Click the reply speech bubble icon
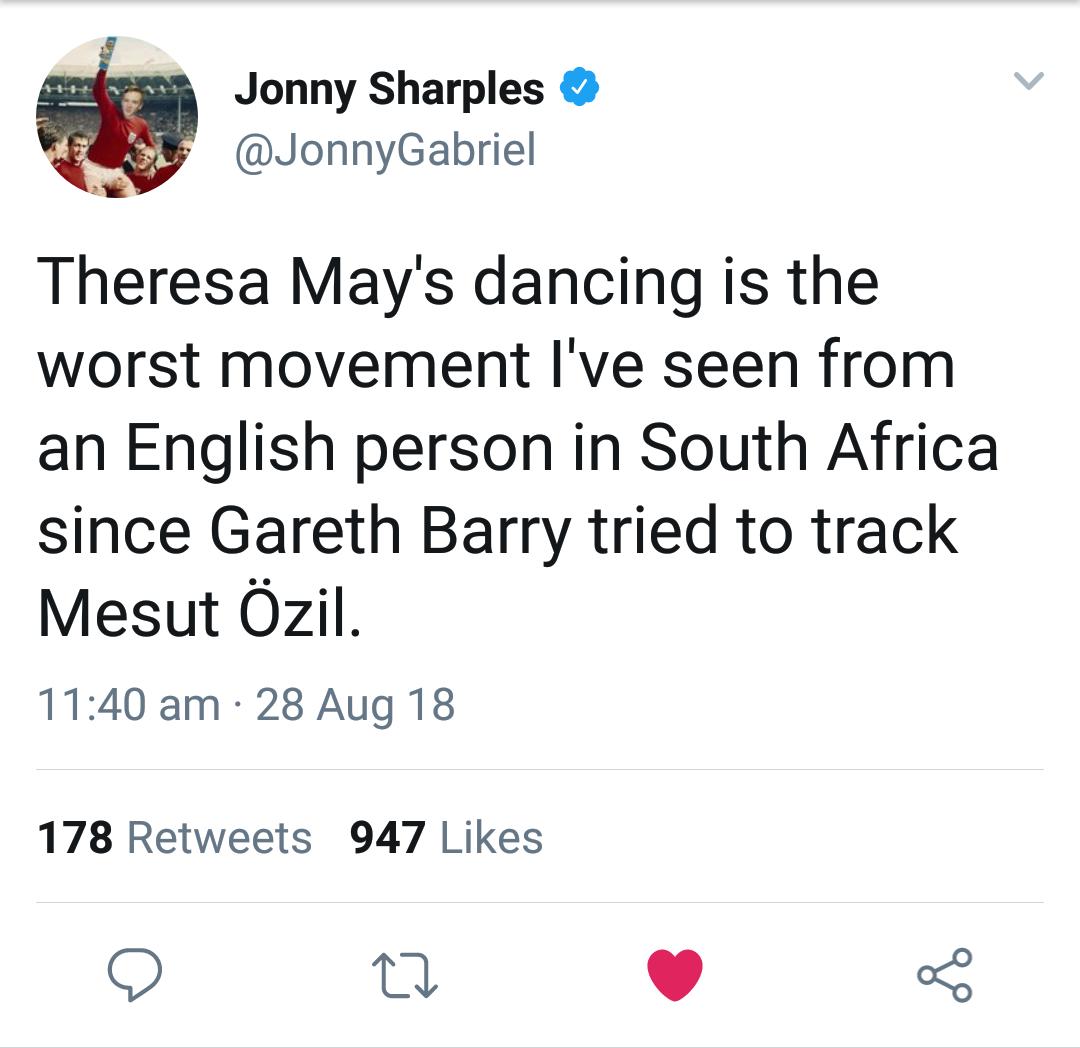This screenshot has width=1080, height=1048. 135,973
